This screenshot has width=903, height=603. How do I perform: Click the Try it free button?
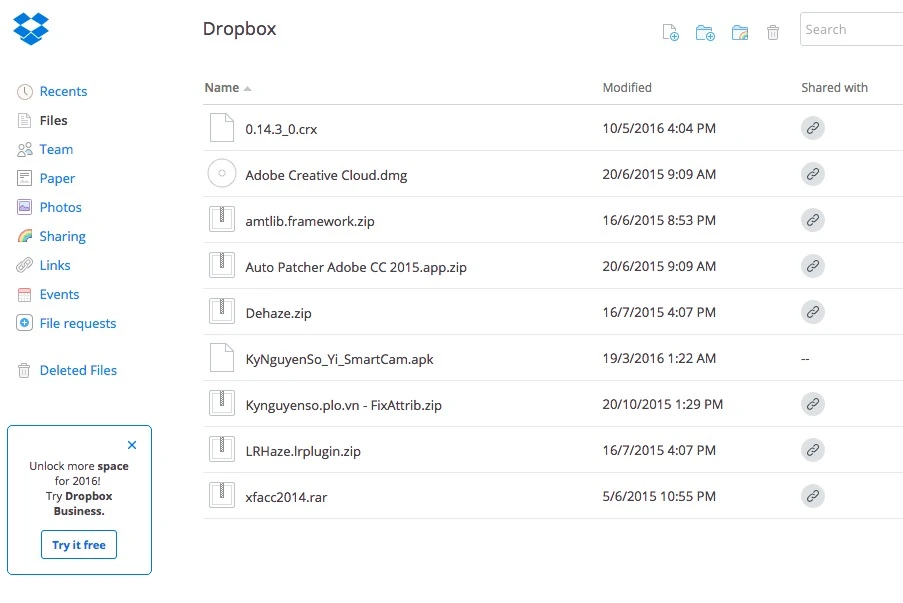coord(79,545)
